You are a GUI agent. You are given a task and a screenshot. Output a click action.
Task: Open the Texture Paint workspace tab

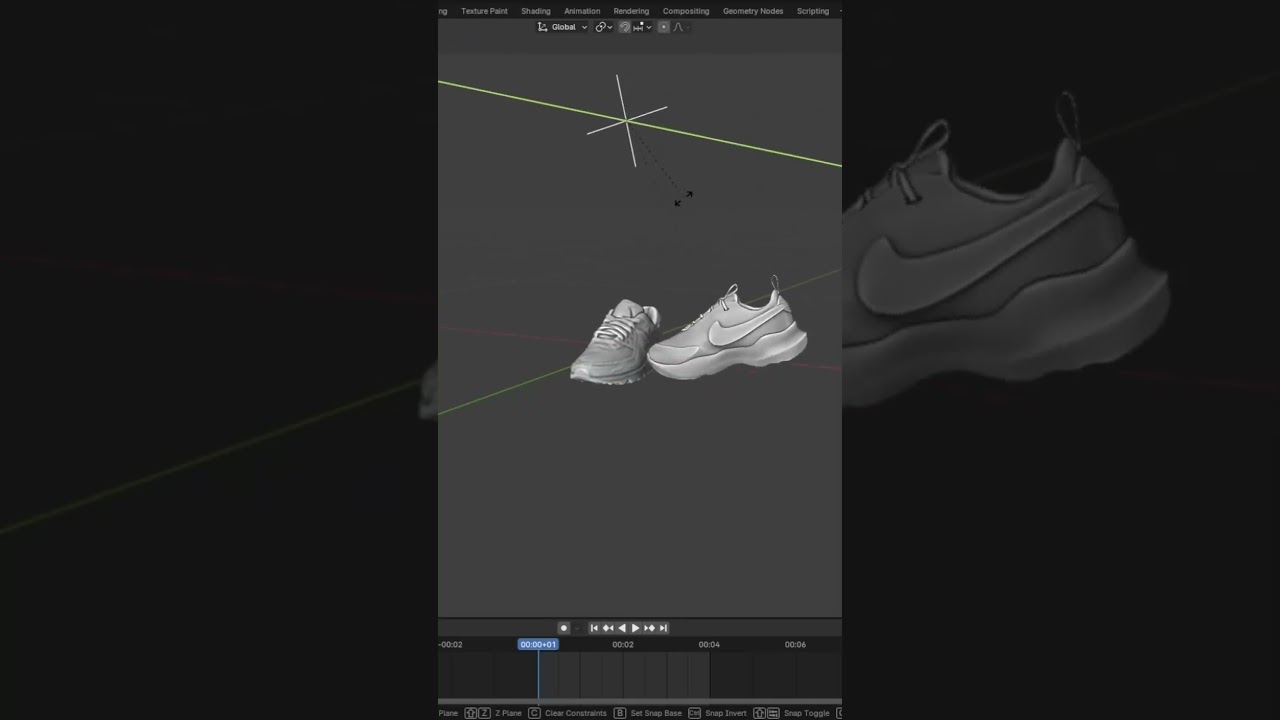tap(484, 11)
